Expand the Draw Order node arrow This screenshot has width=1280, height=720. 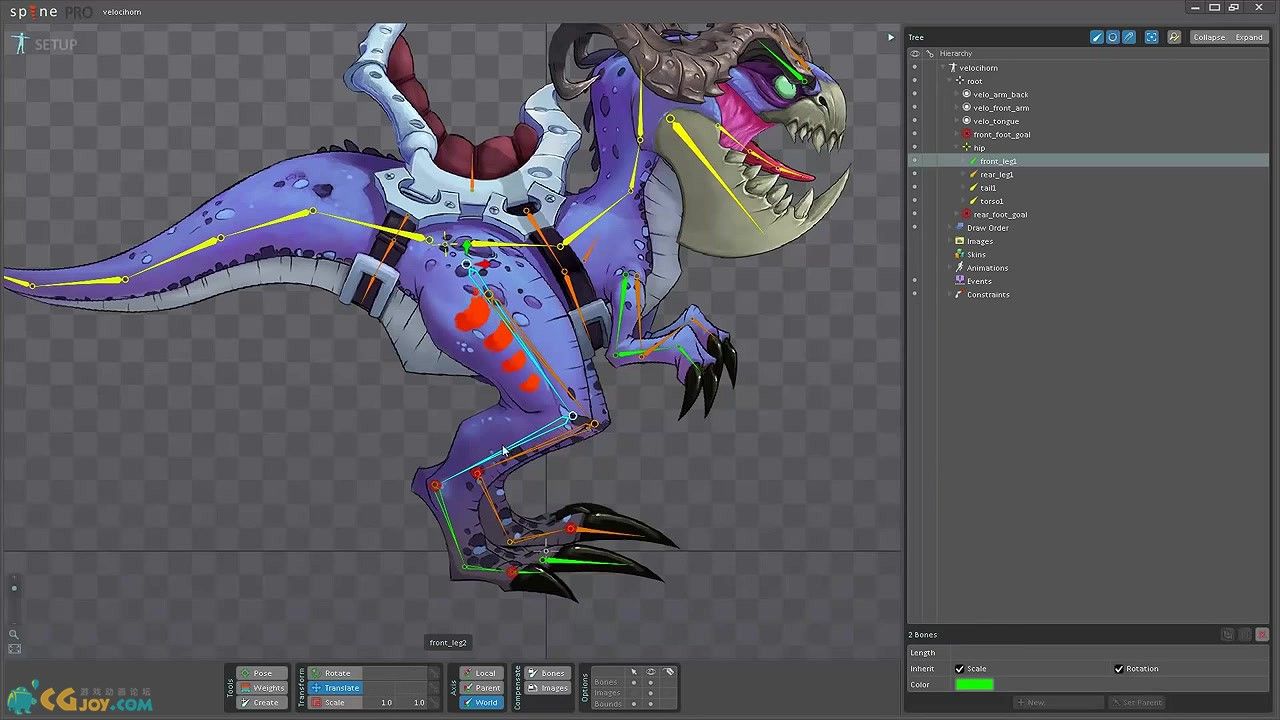[949, 228]
